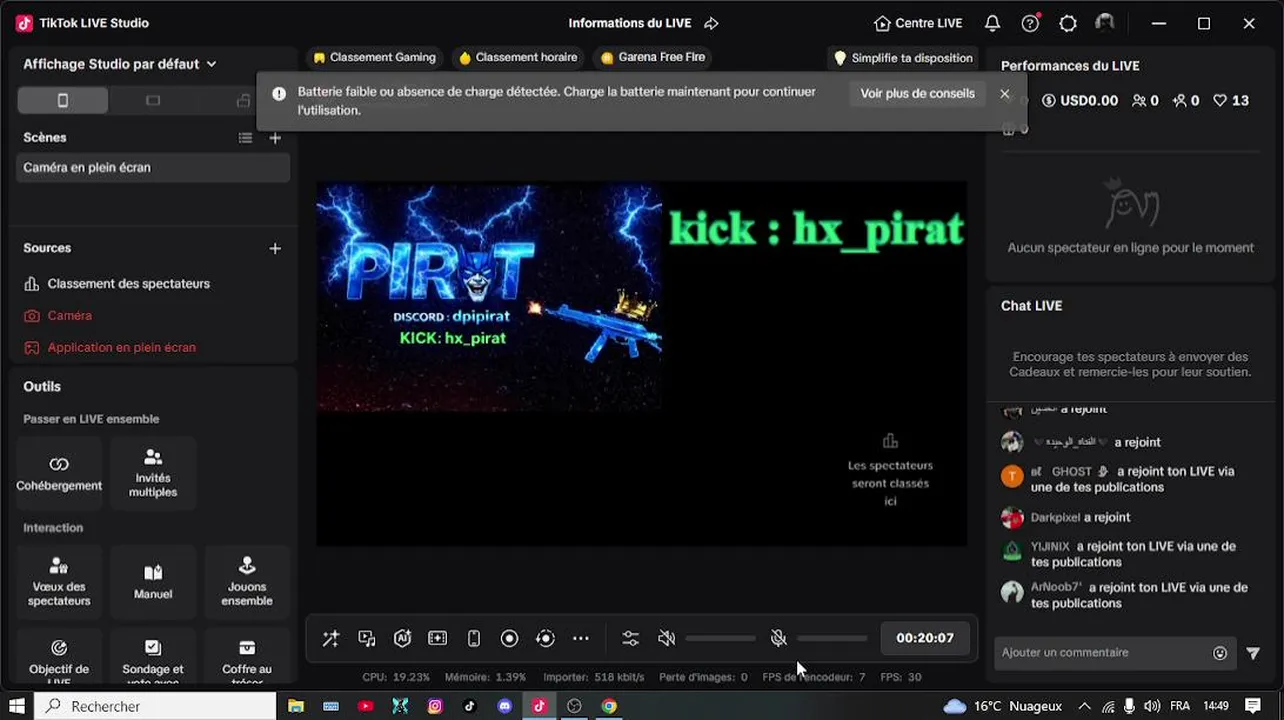1284x720 pixels.
Task: Open the Manuel interaction tool
Action: [x=153, y=582]
